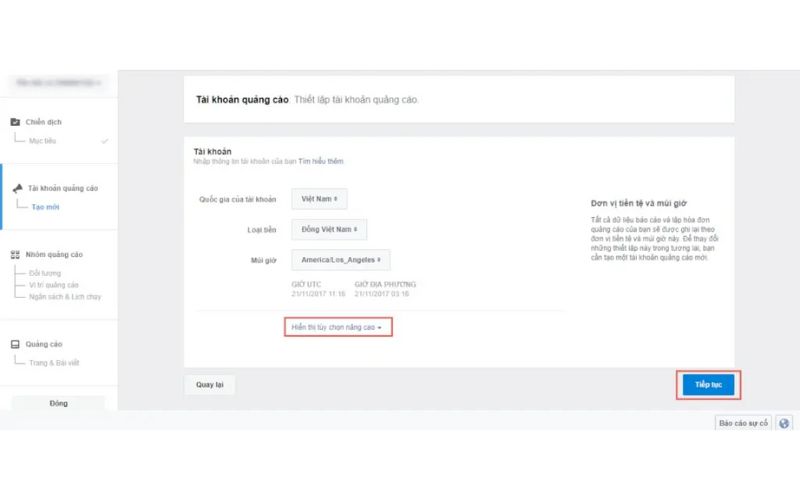800x500 pixels.
Task: Click the globe icon beside Báo cáo sự cố
Action: click(784, 423)
